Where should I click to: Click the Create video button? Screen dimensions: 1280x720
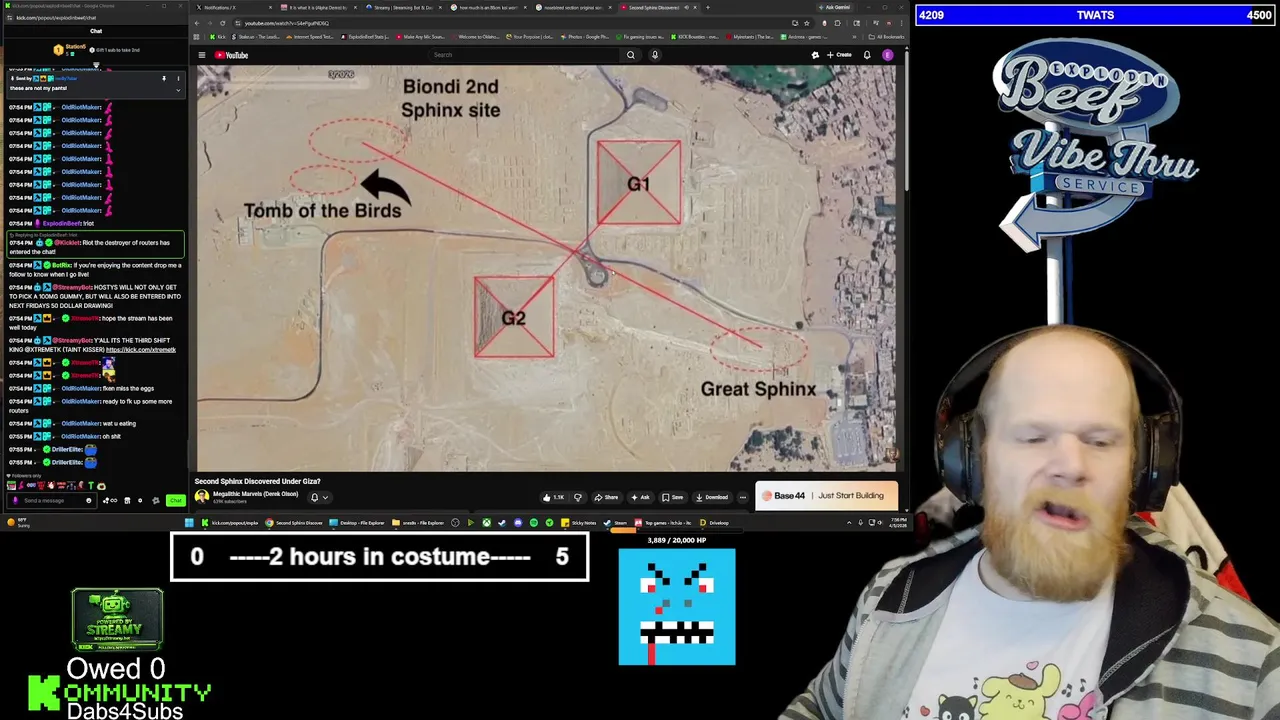pos(839,55)
